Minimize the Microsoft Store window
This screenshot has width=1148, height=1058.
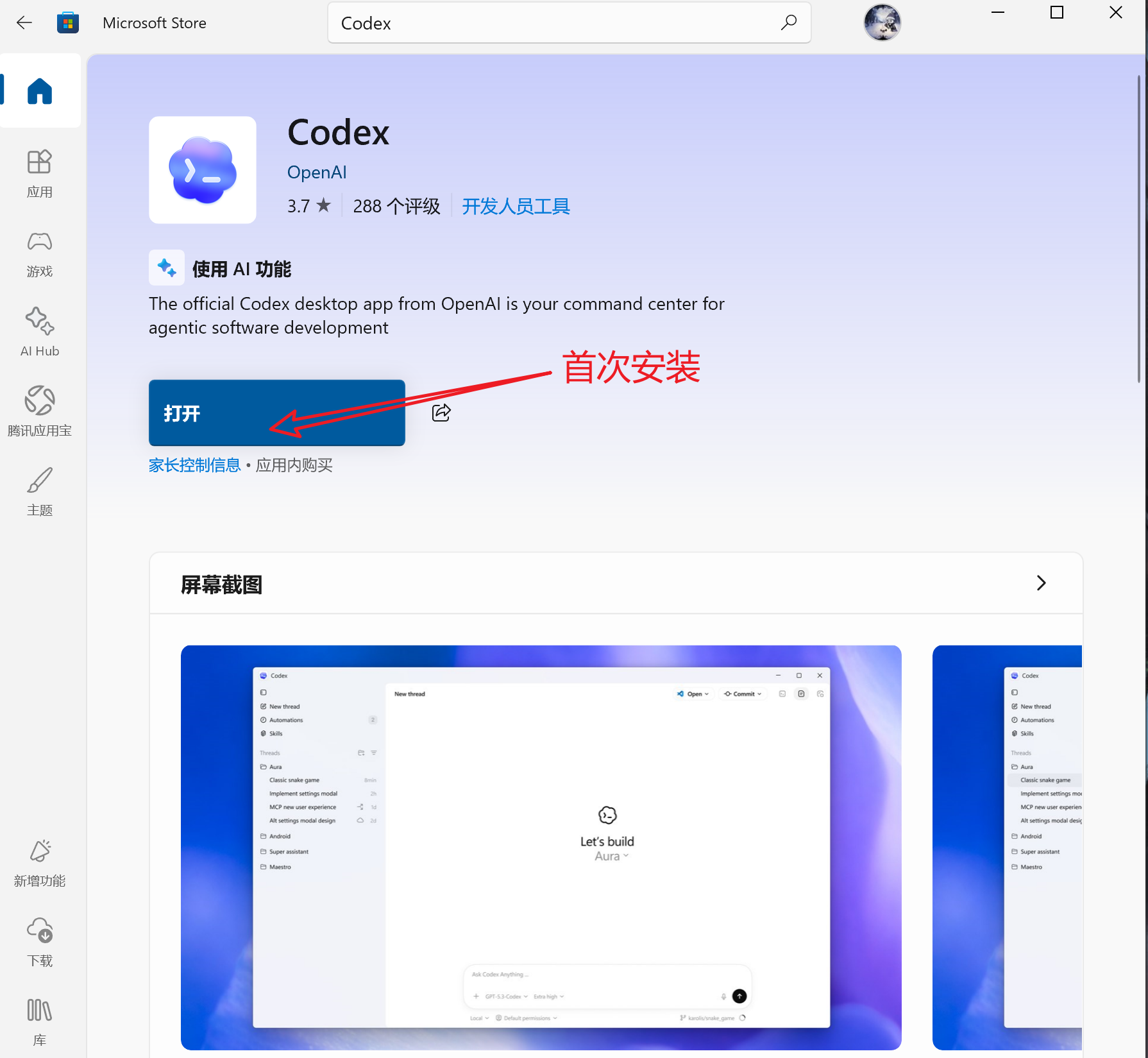click(x=998, y=13)
